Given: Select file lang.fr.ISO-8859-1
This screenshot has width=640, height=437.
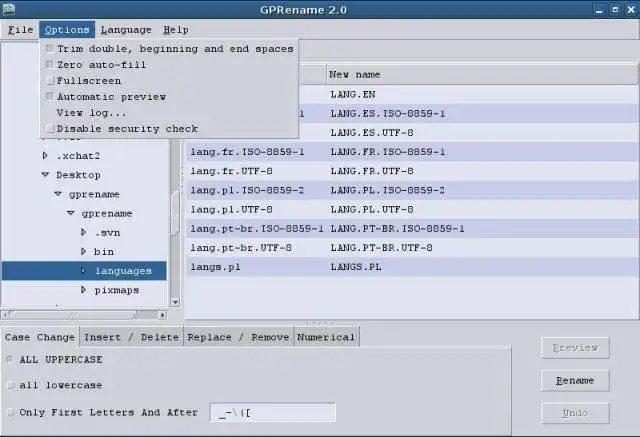Looking at the screenshot, I should [x=247, y=152].
